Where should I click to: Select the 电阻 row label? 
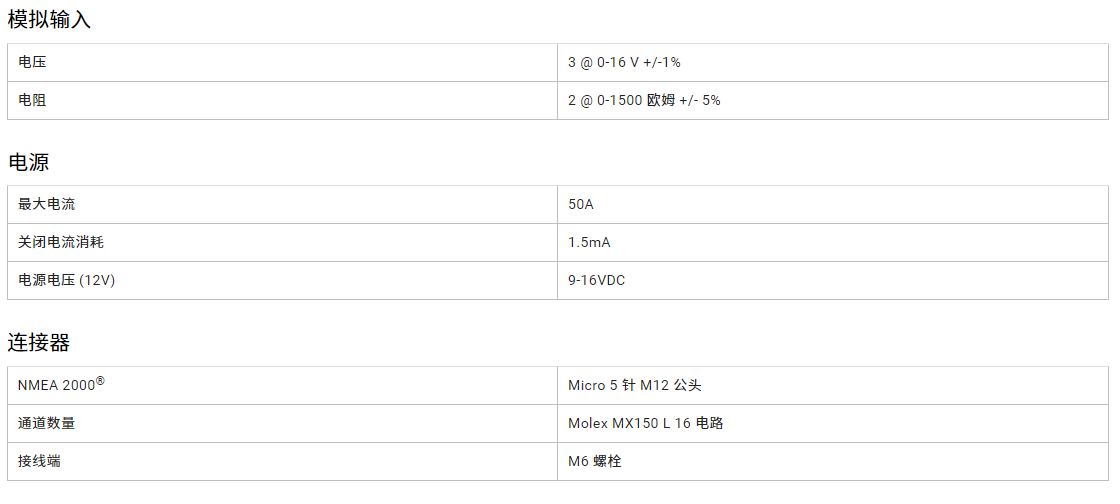coord(32,101)
